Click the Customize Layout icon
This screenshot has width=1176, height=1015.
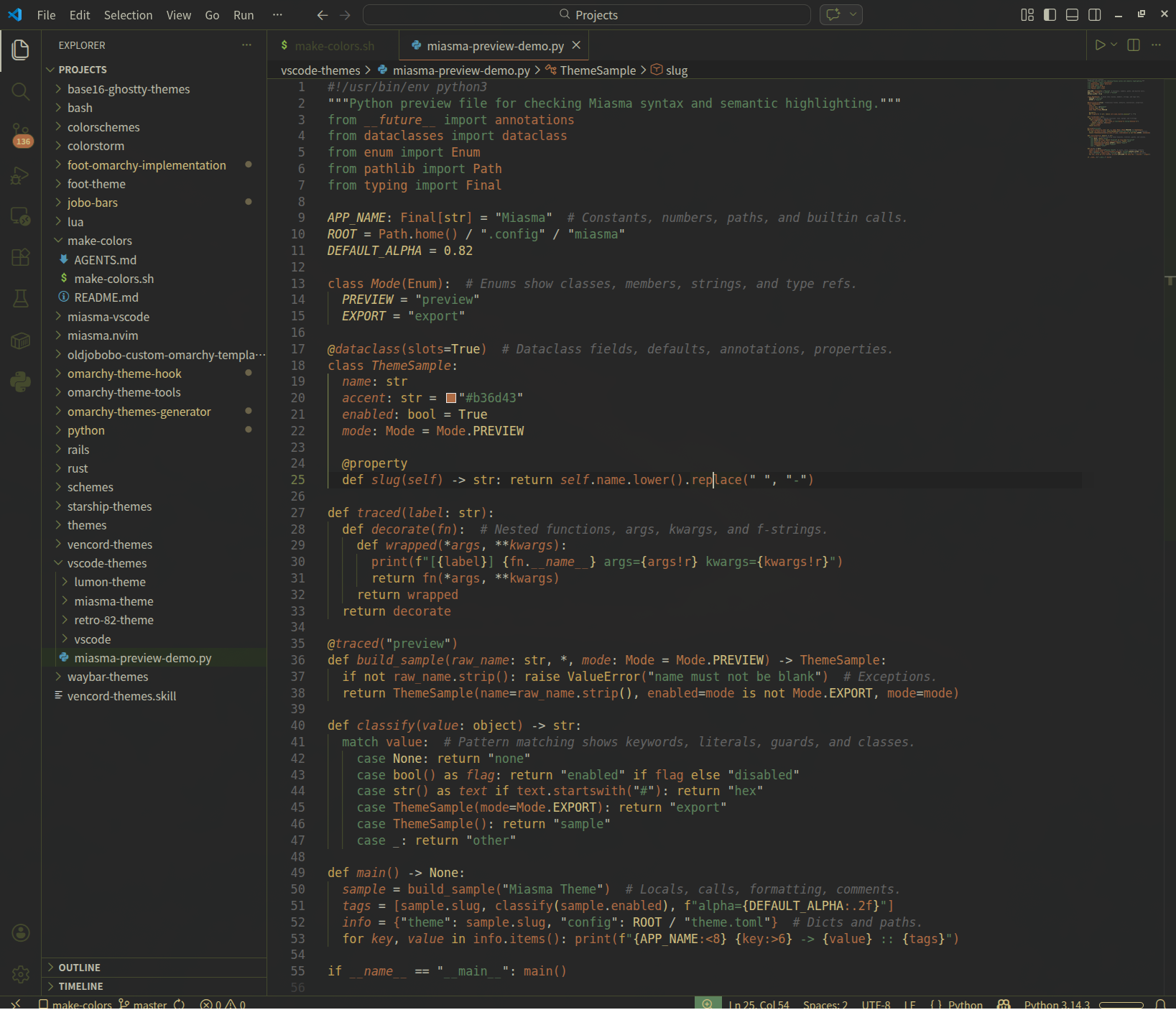pyautogui.click(x=1027, y=15)
